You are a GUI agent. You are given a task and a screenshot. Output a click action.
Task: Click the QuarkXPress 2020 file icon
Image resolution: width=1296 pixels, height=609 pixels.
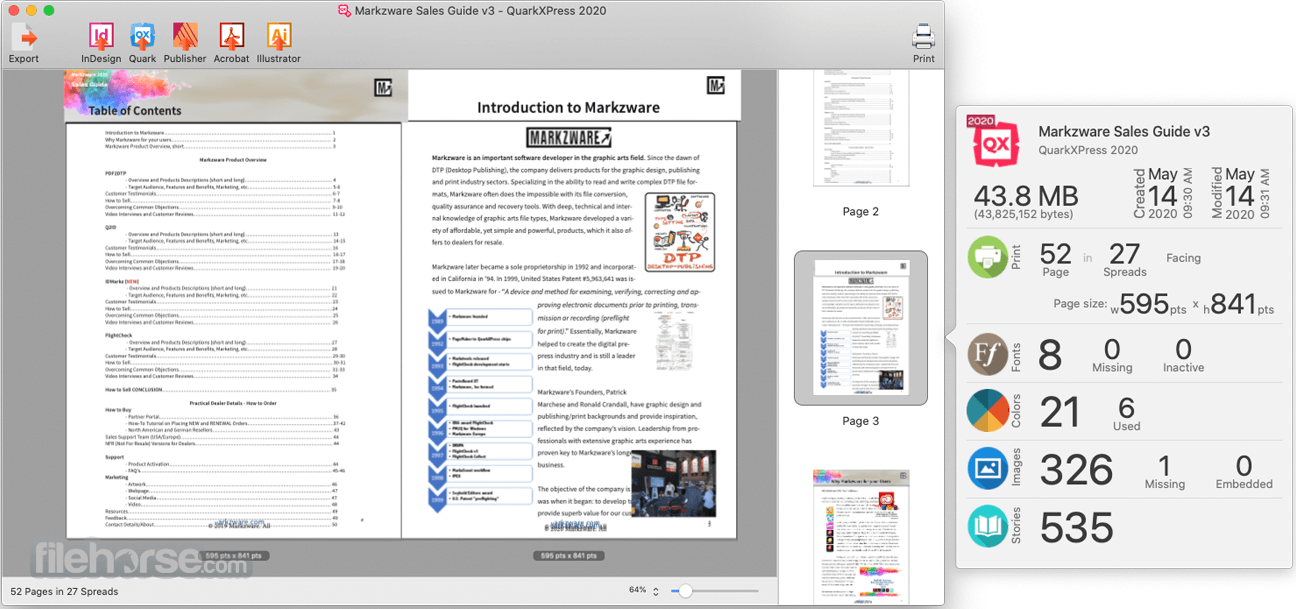(992, 140)
